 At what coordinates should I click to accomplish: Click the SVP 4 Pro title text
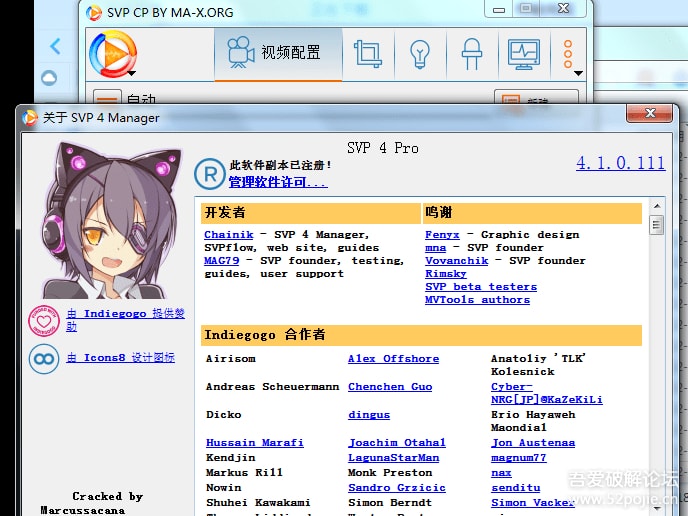point(383,148)
